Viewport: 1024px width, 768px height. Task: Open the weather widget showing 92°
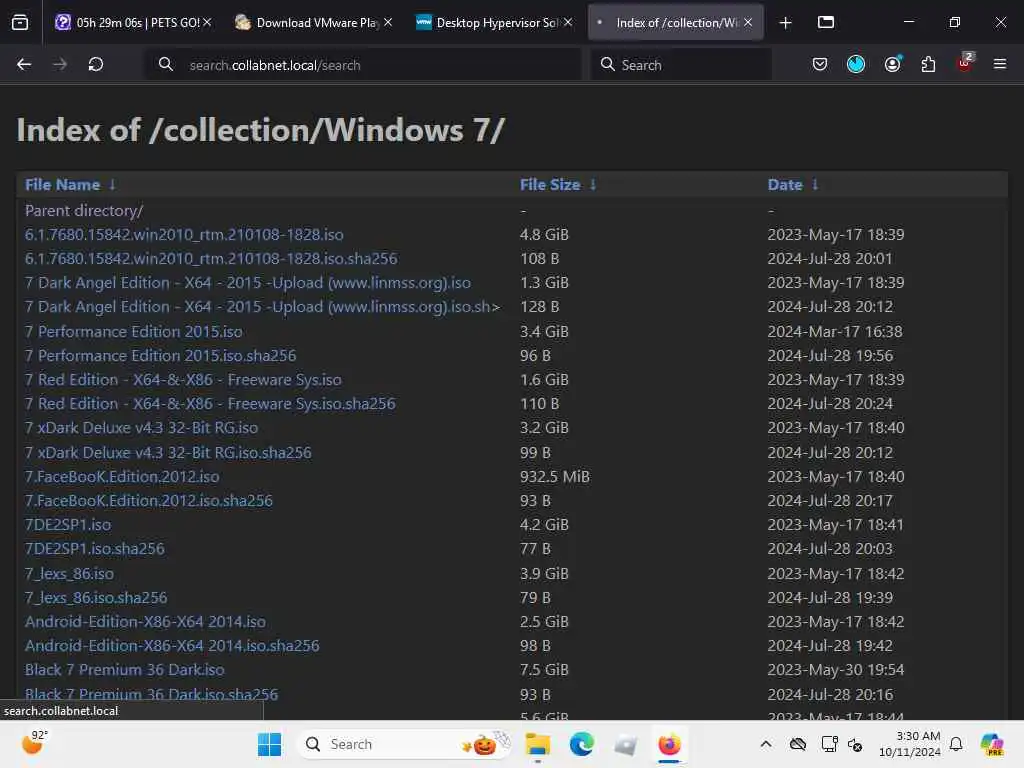pyautogui.click(x=33, y=742)
